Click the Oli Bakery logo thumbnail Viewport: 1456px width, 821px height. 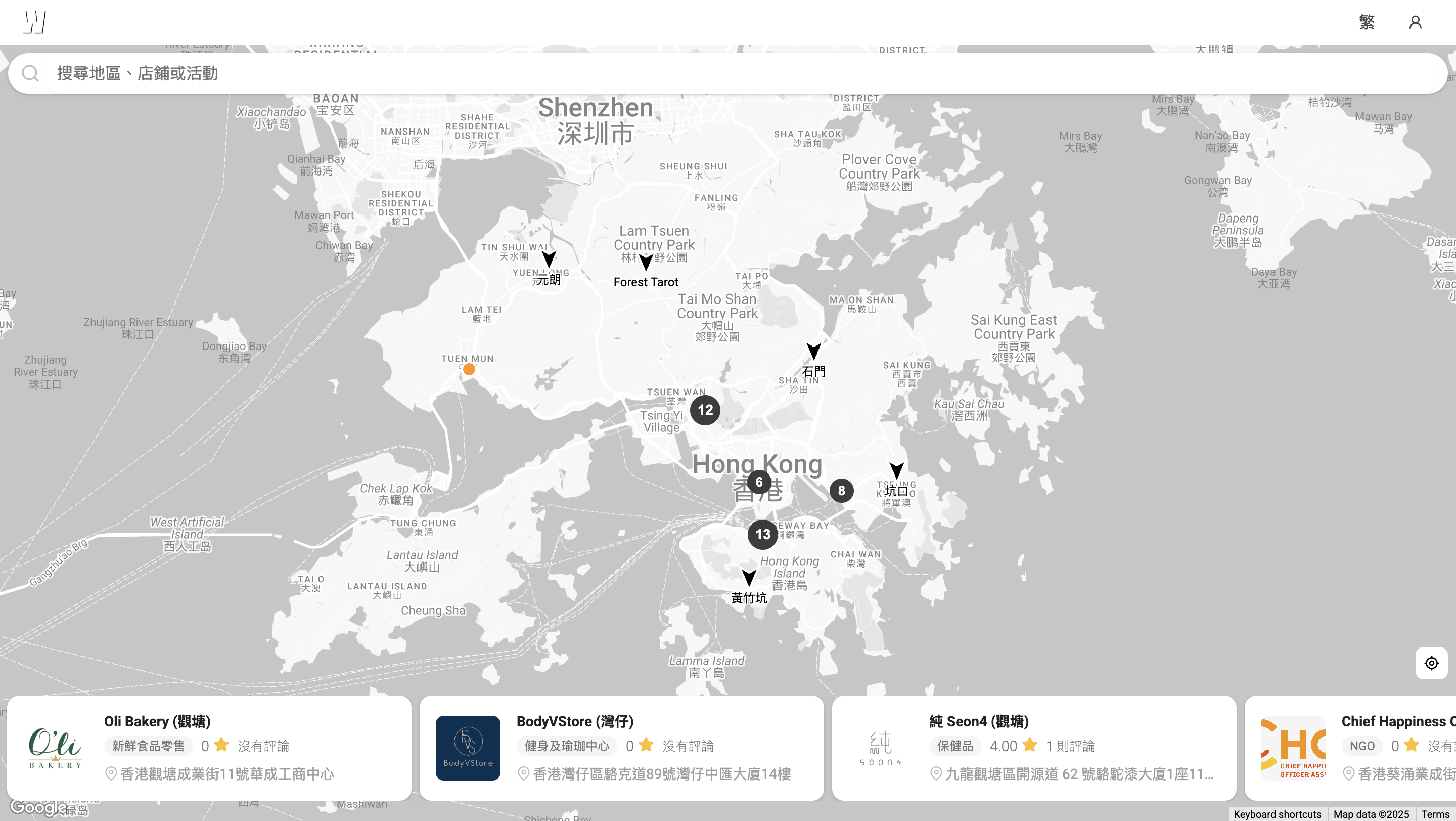point(56,748)
